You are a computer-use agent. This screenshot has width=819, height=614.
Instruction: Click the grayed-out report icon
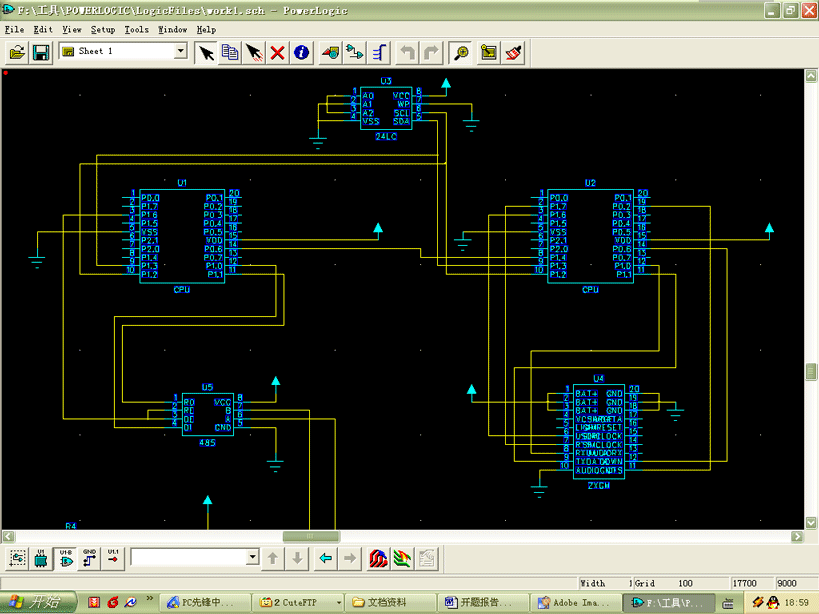tap(427, 559)
